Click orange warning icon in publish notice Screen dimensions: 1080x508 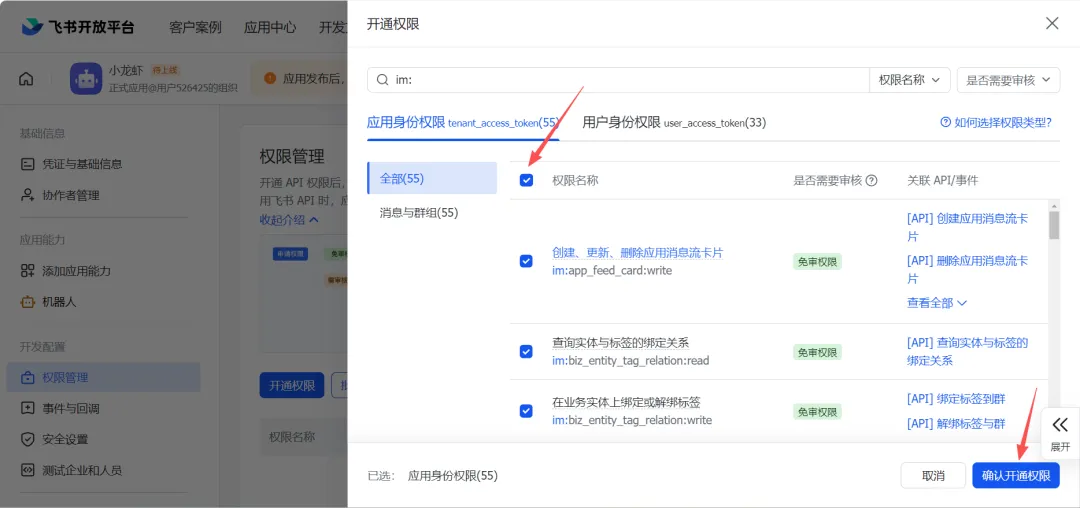coord(270,78)
